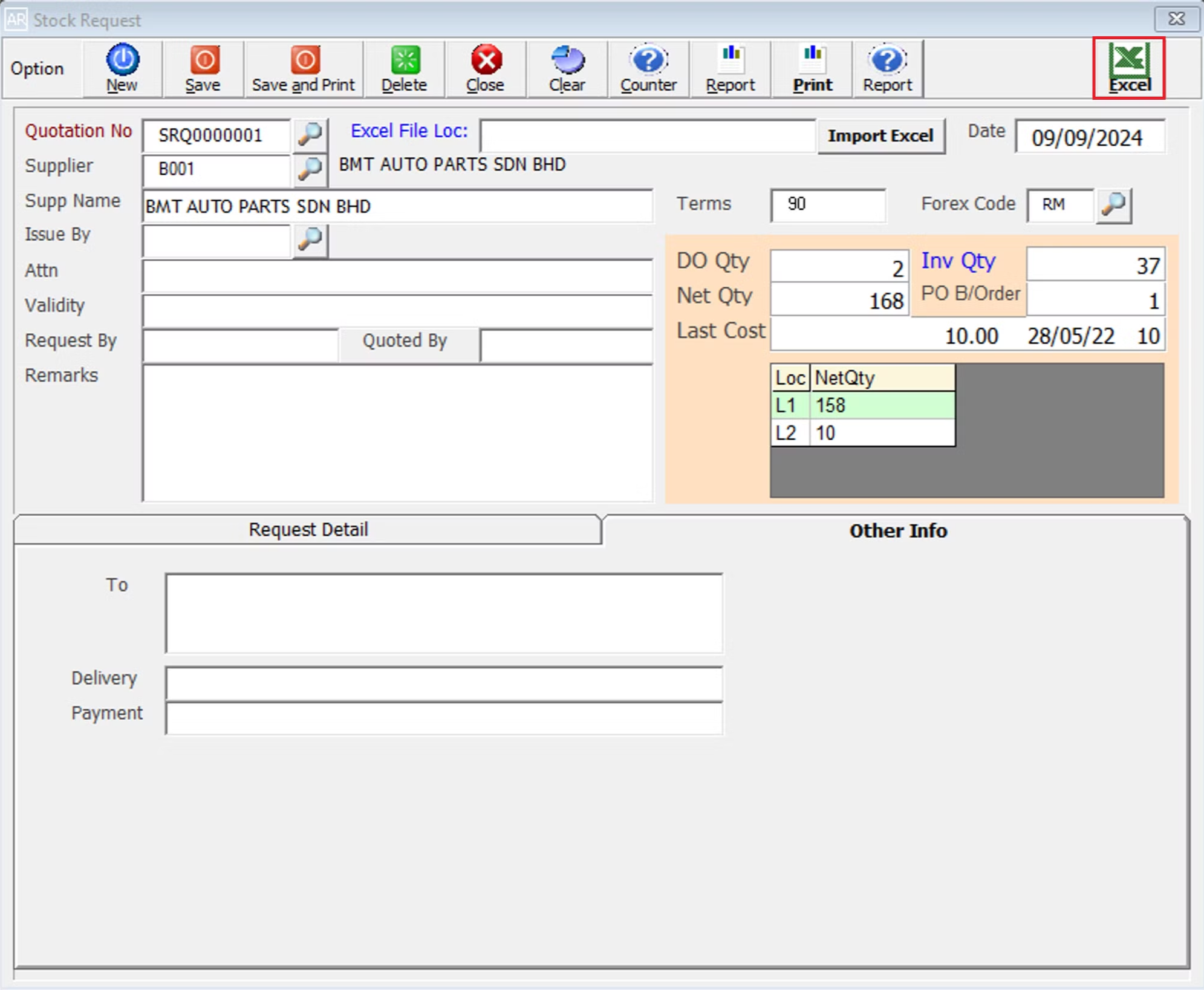Click the Net Qty value 168

(839, 300)
